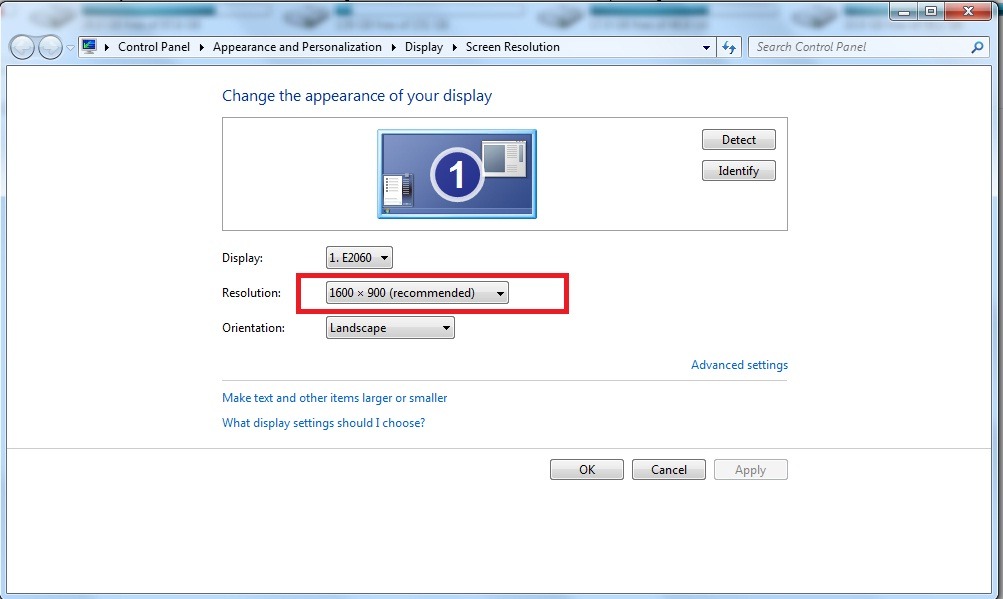Screen dimensions: 1003x599
Task: Click the refresh button next to address bar
Action: point(730,47)
